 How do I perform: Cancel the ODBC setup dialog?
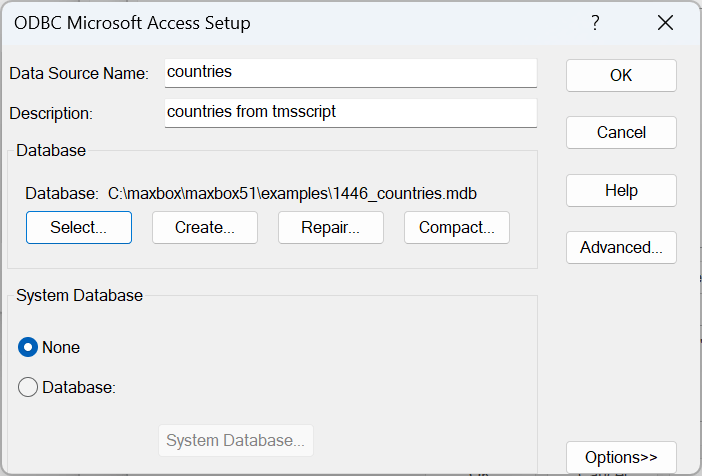pyautogui.click(x=621, y=132)
